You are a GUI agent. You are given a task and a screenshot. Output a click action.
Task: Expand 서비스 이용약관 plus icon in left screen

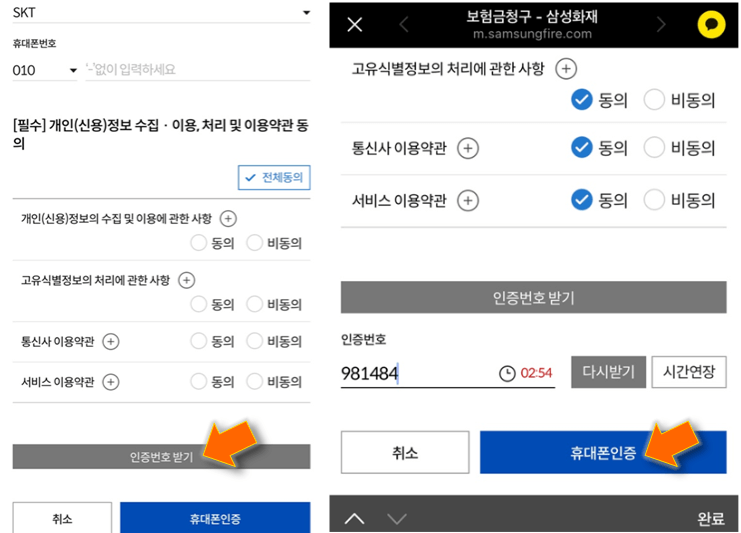click(111, 382)
